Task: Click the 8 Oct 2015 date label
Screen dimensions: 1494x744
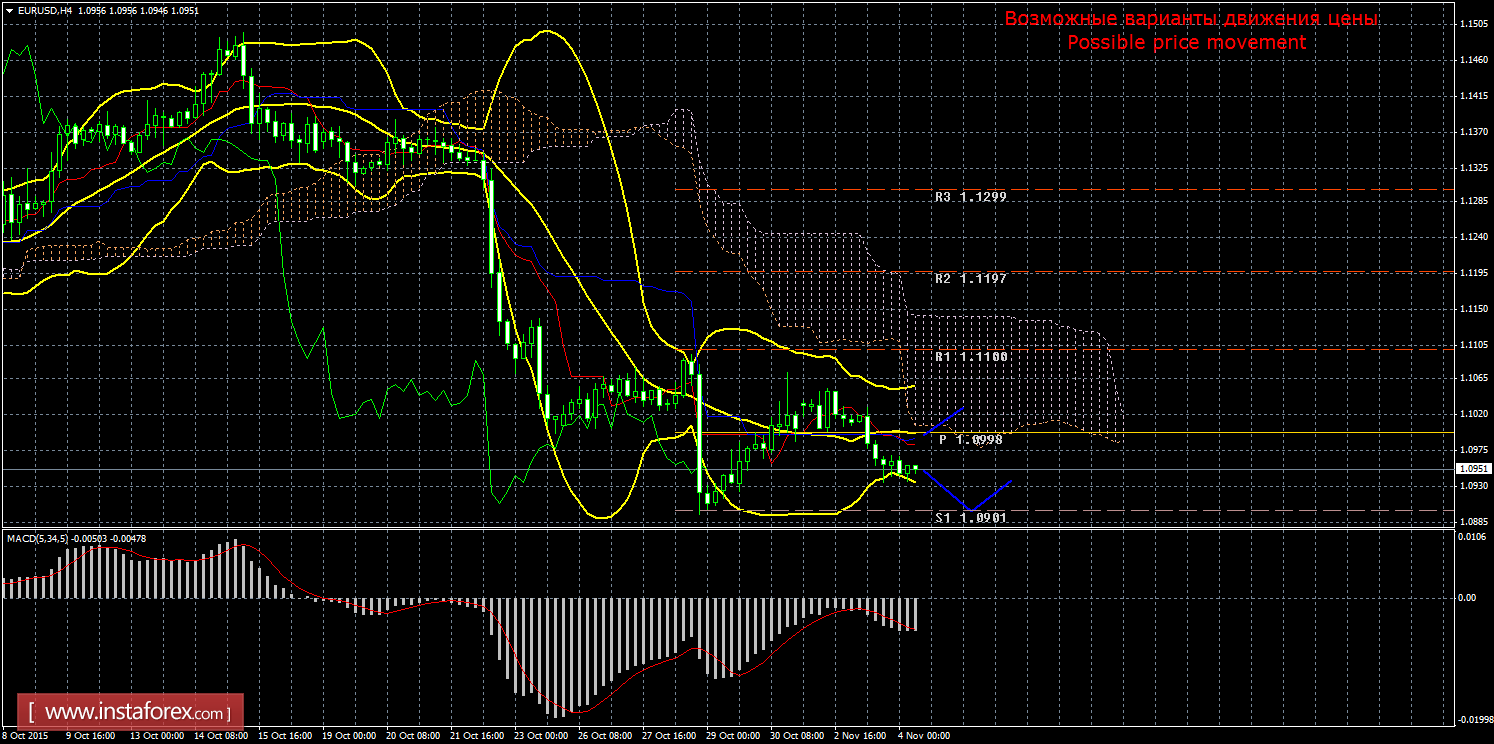Action: tap(26, 736)
